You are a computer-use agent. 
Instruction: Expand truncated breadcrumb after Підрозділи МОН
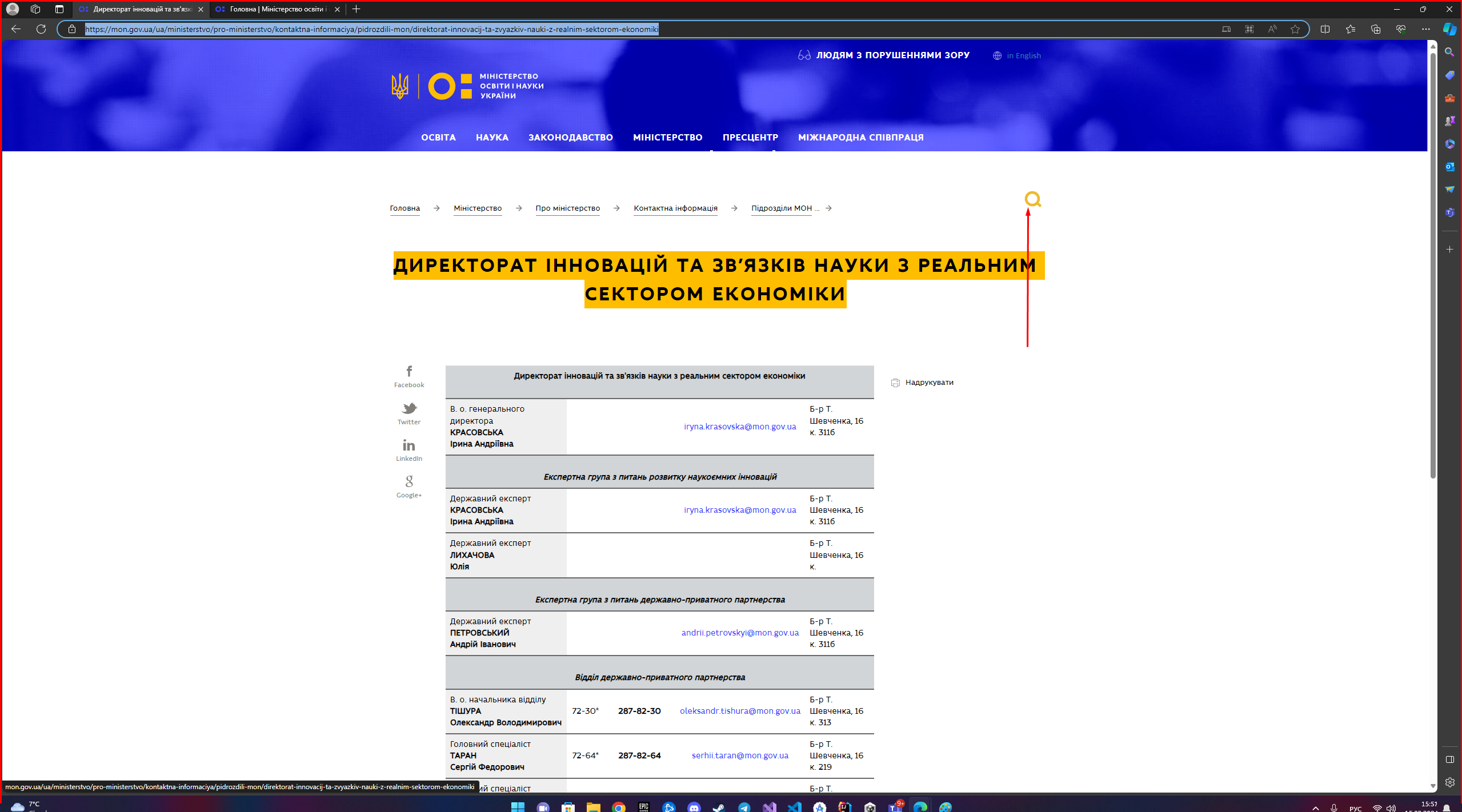[x=817, y=208]
